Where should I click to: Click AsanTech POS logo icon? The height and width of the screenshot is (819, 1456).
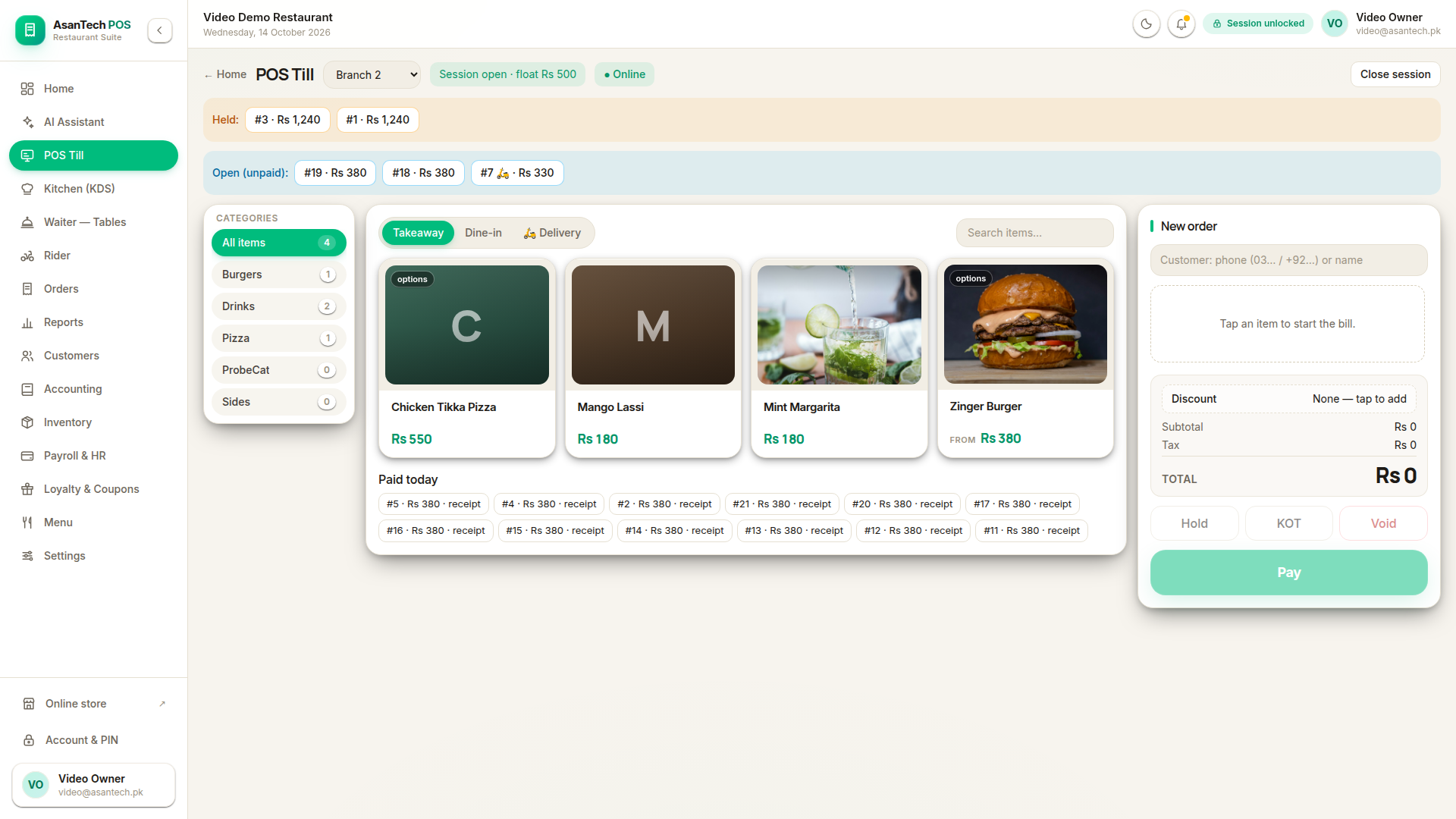click(x=30, y=30)
